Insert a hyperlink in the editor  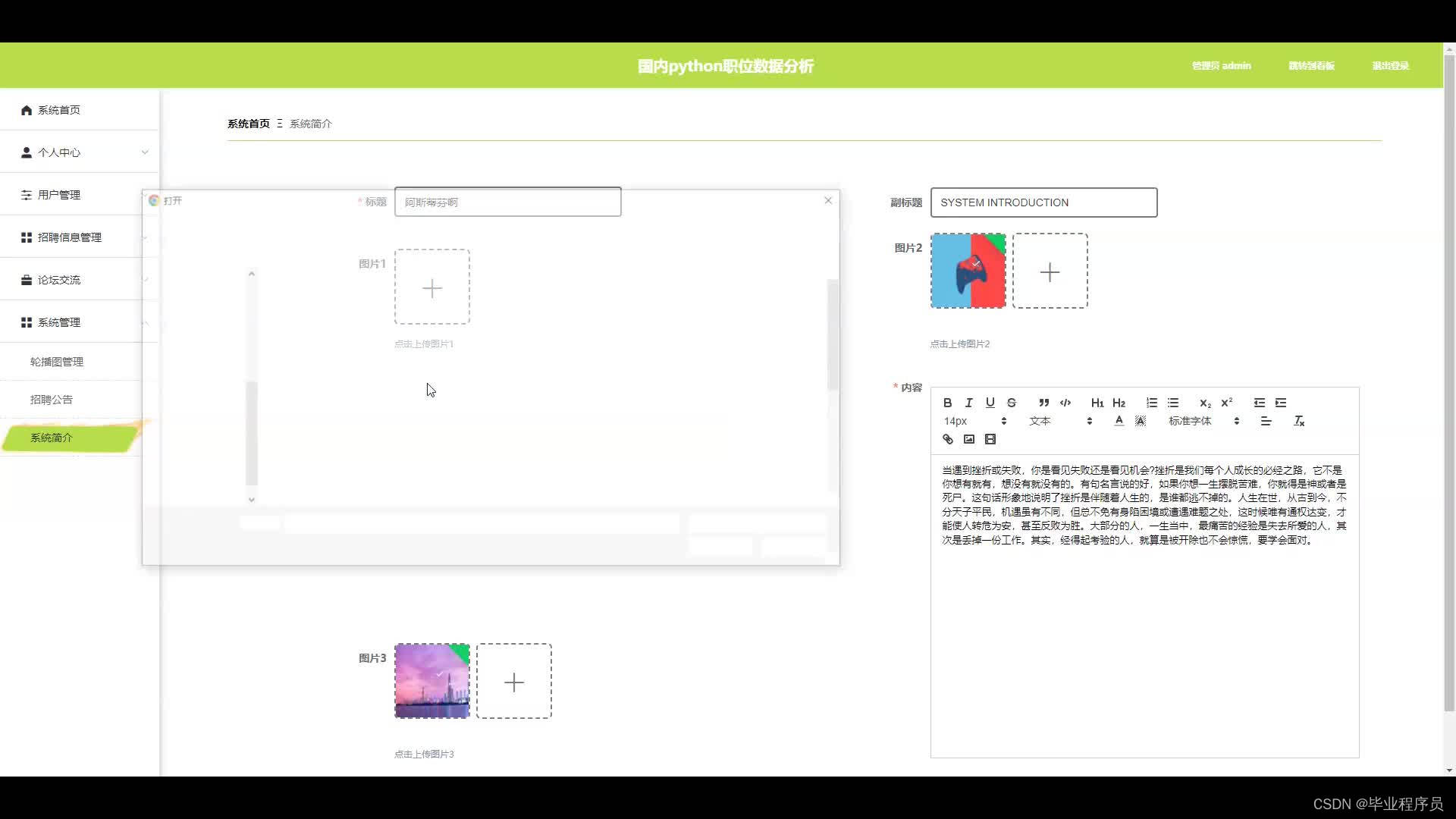(947, 439)
